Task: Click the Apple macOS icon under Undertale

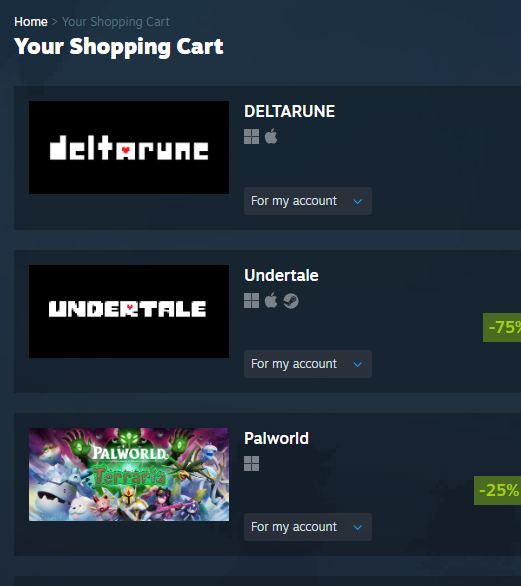Action: (271, 300)
